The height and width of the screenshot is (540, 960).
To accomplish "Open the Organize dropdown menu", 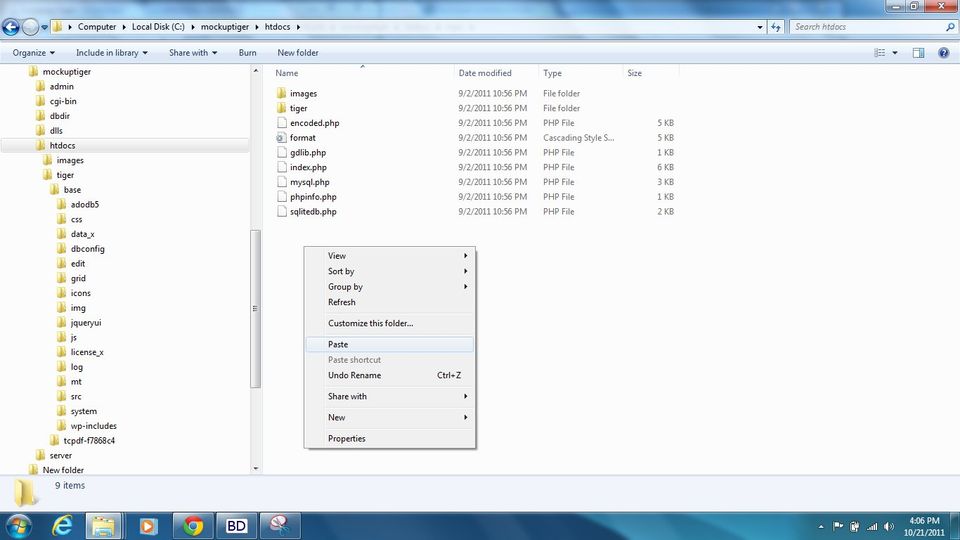I will 34,53.
